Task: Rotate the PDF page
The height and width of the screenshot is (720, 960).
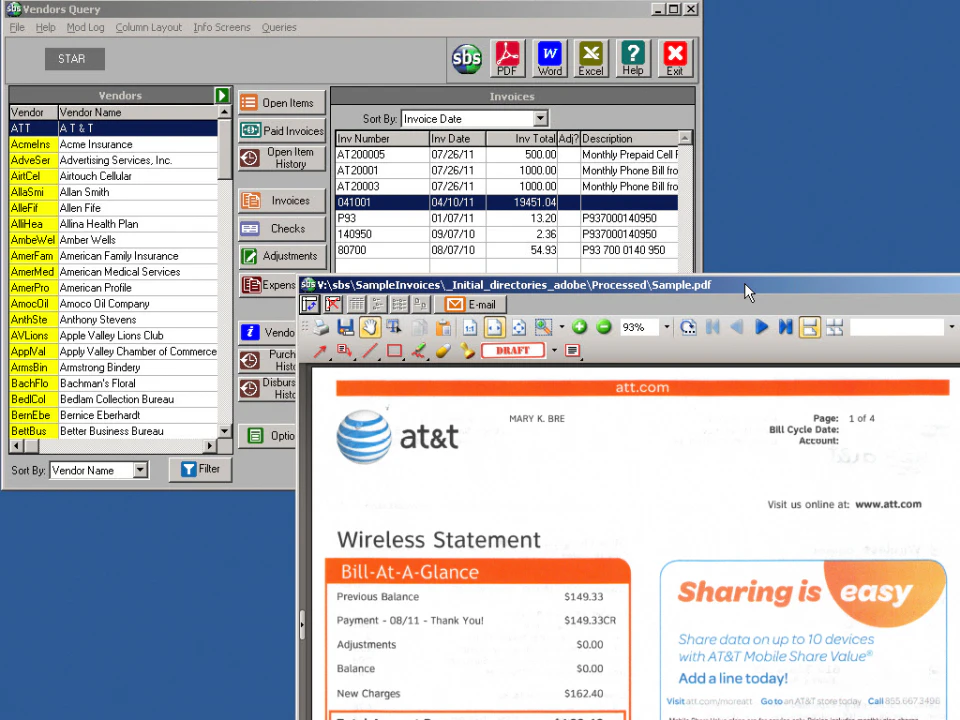Action: [x=688, y=328]
